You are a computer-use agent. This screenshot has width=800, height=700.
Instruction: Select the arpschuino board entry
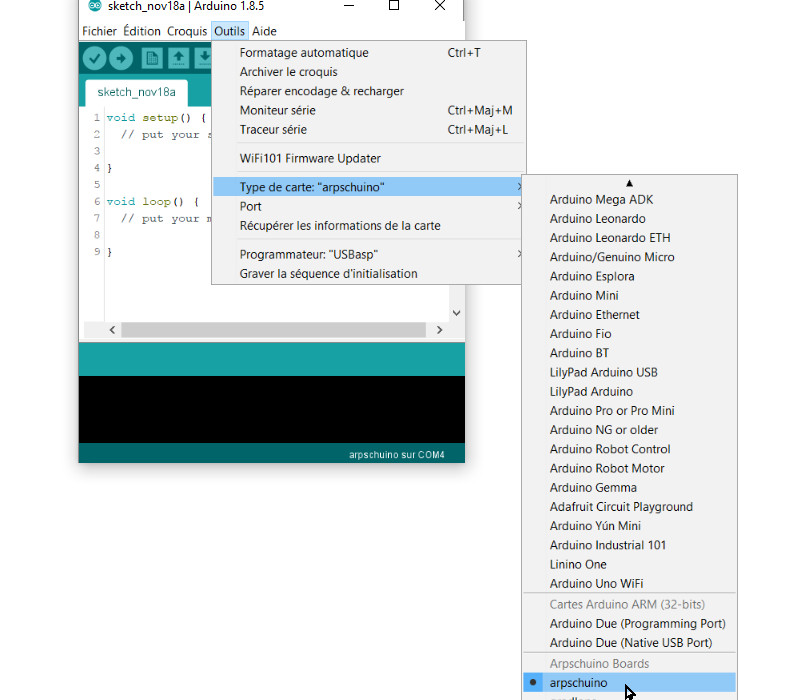(630, 683)
